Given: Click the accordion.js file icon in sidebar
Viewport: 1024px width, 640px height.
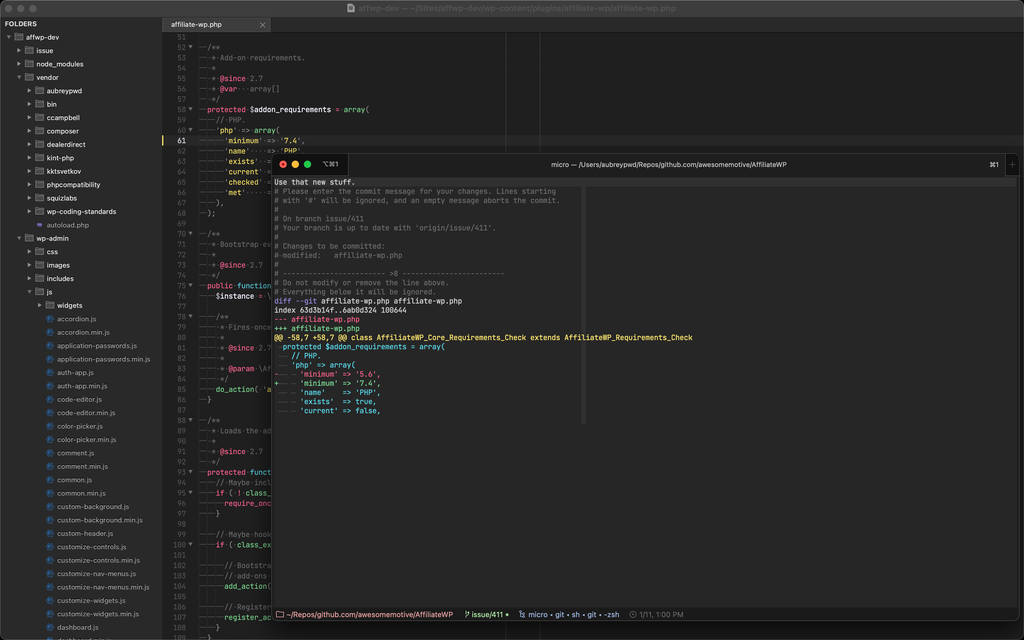Looking at the screenshot, I should 50,318.
